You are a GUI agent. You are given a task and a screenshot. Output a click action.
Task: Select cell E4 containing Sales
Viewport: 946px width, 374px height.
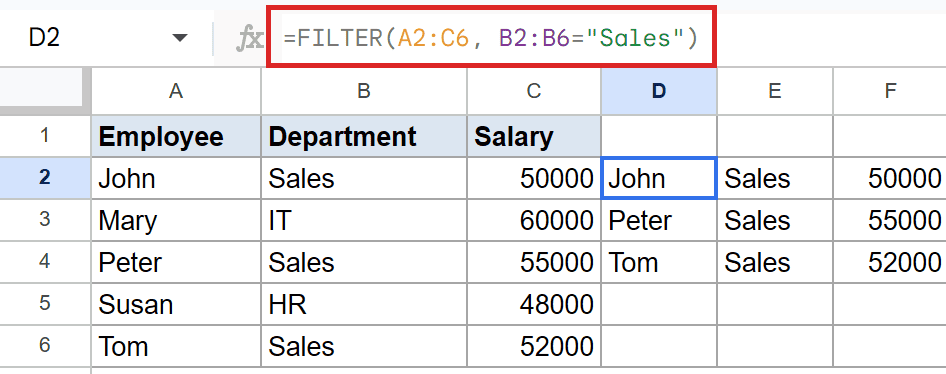click(x=775, y=262)
